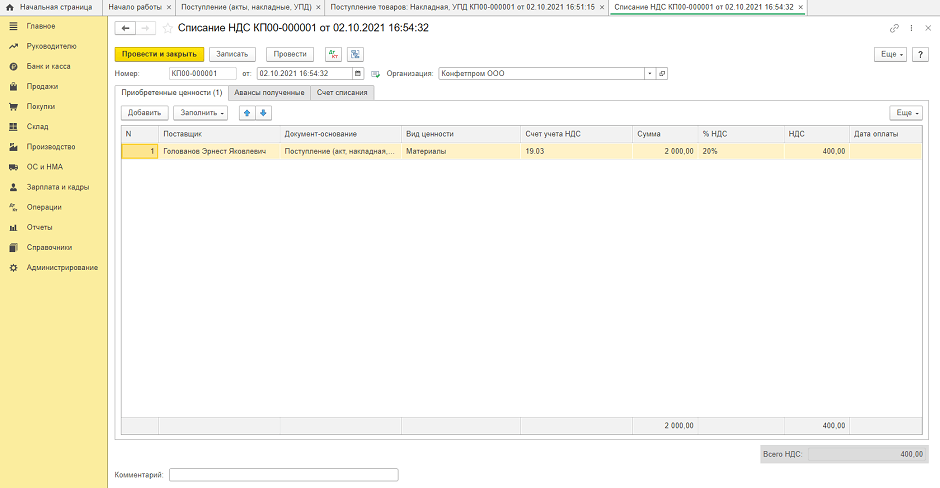Show Дт/Кт postings icon
940x488 pixels.
(334, 54)
